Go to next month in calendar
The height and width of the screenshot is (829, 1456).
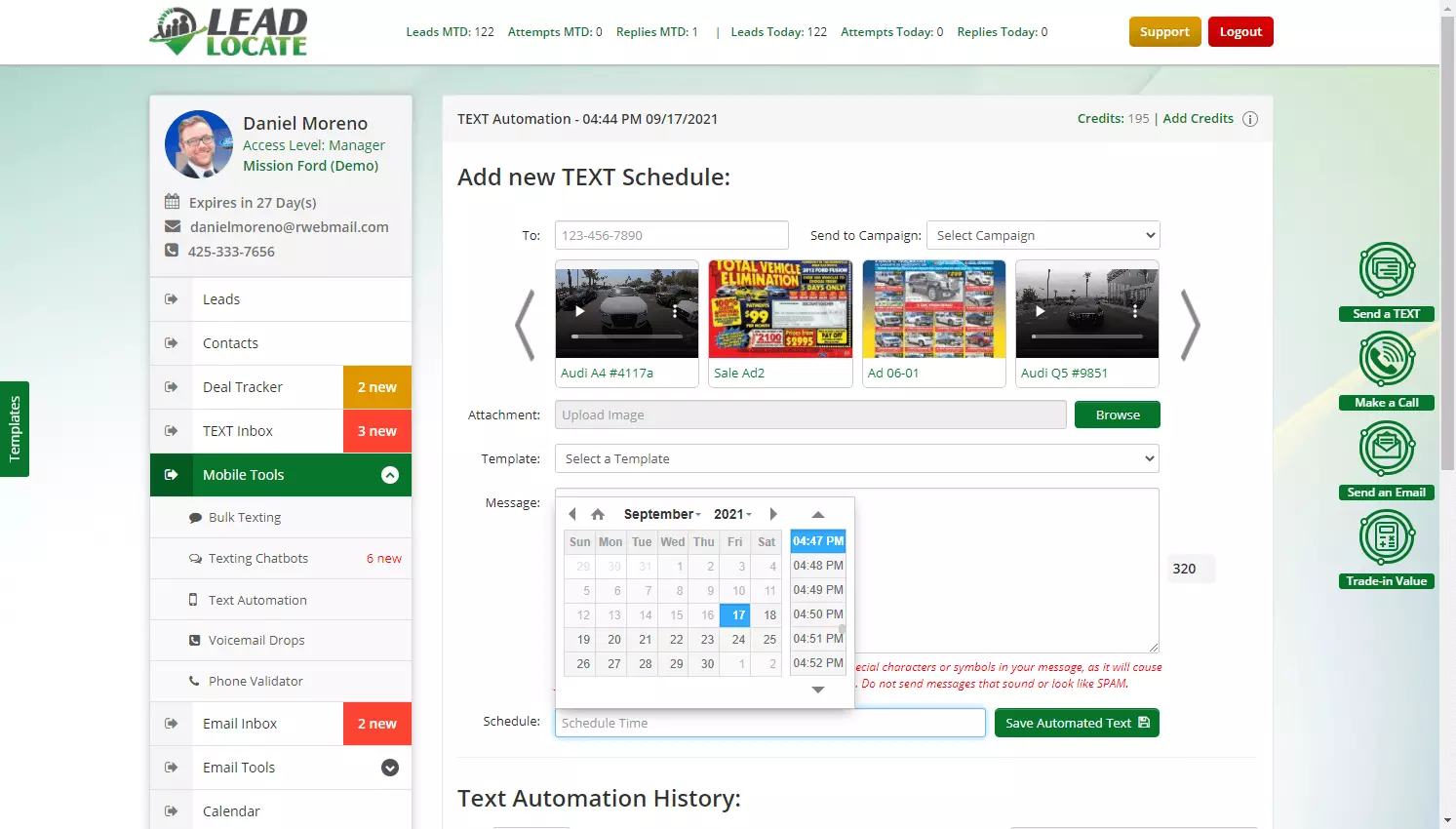point(773,514)
